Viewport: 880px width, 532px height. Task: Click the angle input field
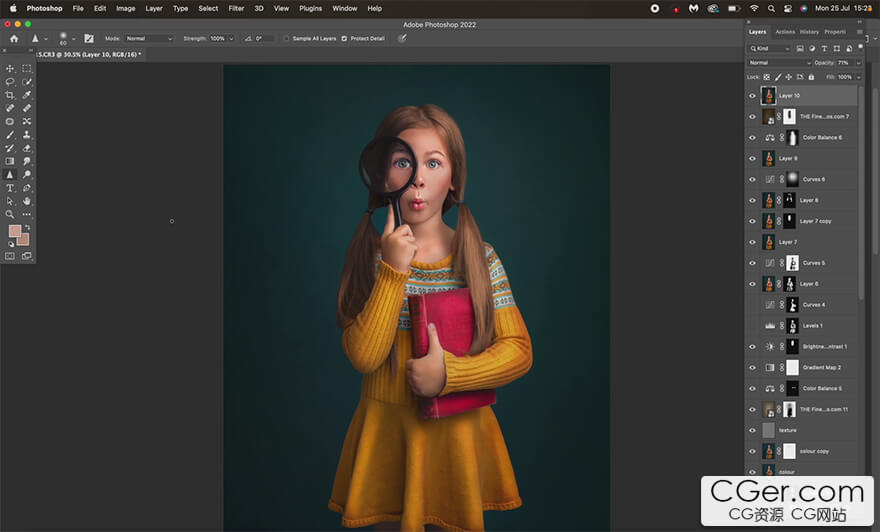tap(264, 39)
